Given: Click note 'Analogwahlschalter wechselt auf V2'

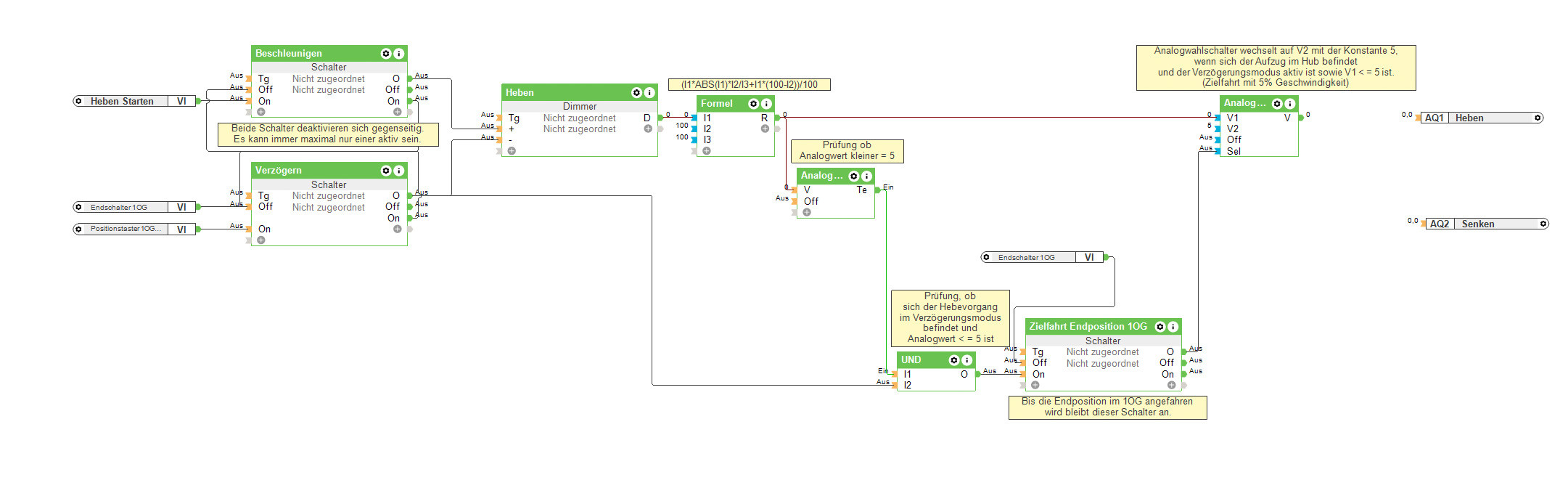Looking at the screenshot, I should pos(1276,67).
